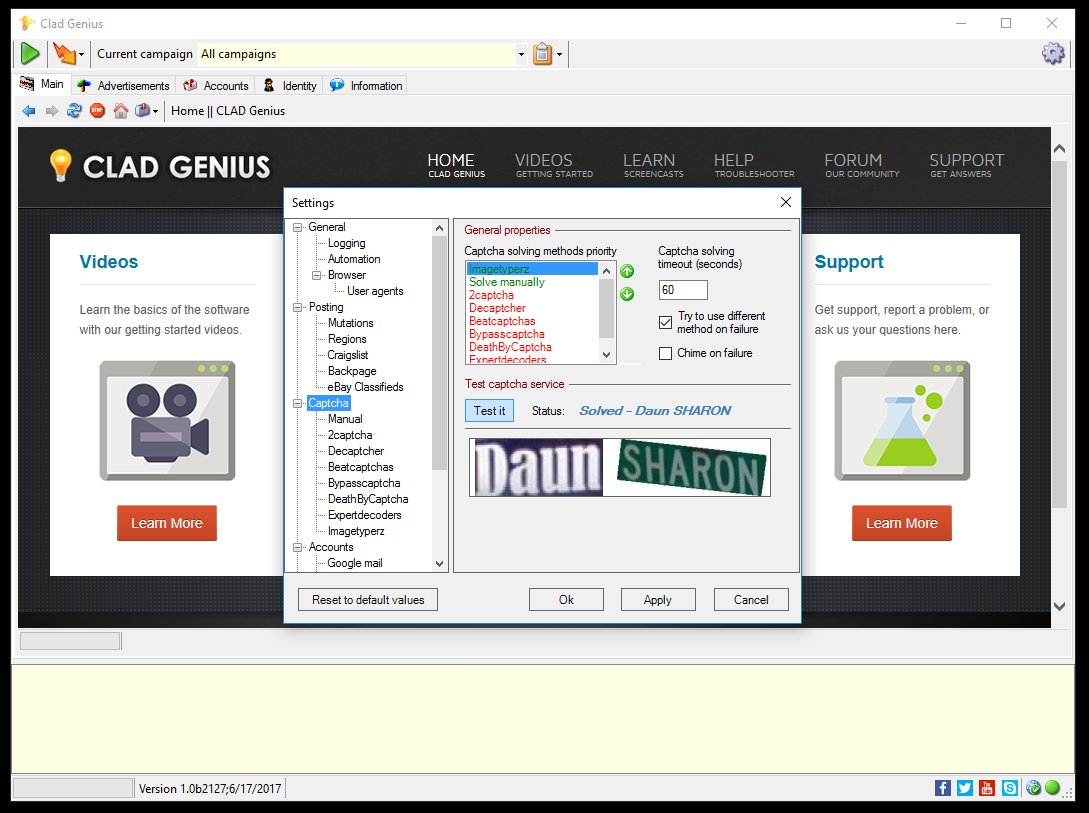
Task: Click the browser Forward arrow icon
Action: (51, 110)
